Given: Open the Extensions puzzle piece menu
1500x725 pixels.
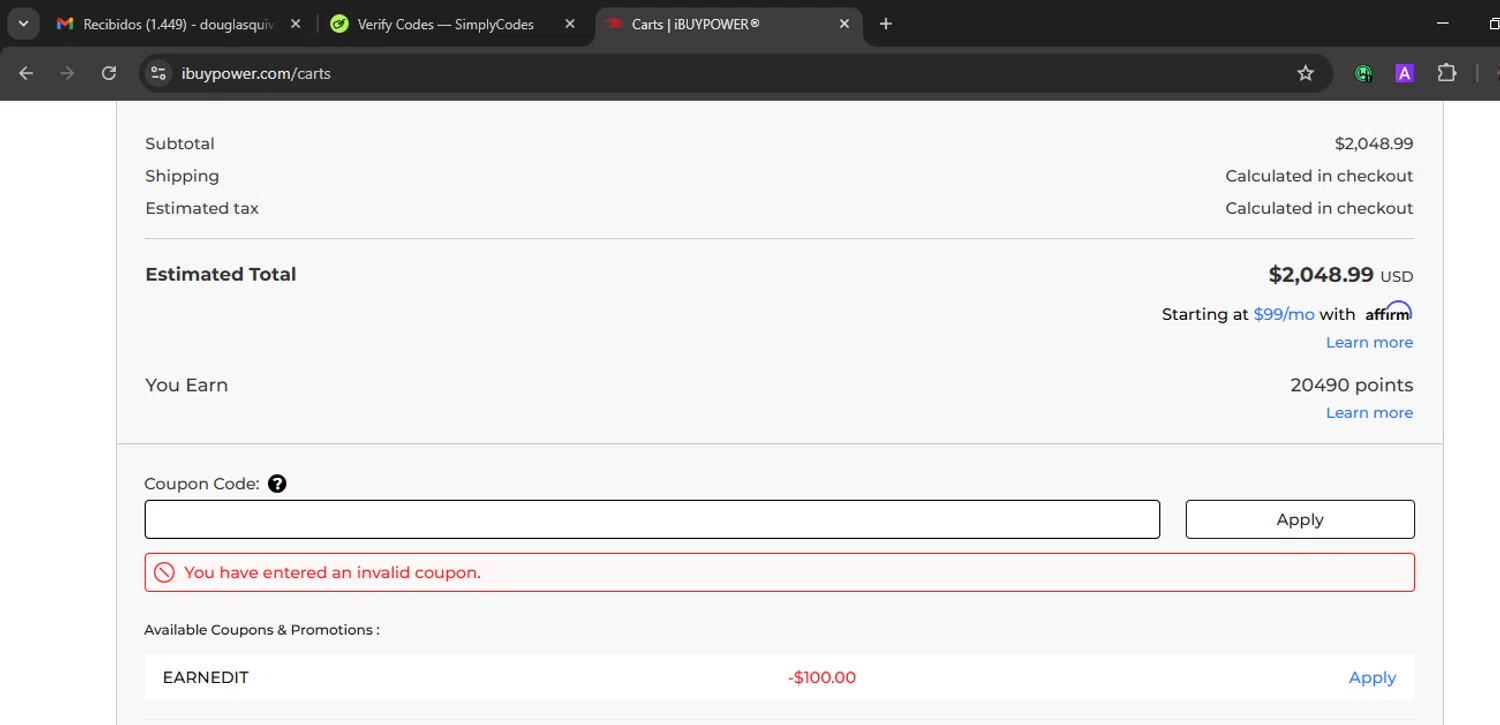Looking at the screenshot, I should [1447, 73].
